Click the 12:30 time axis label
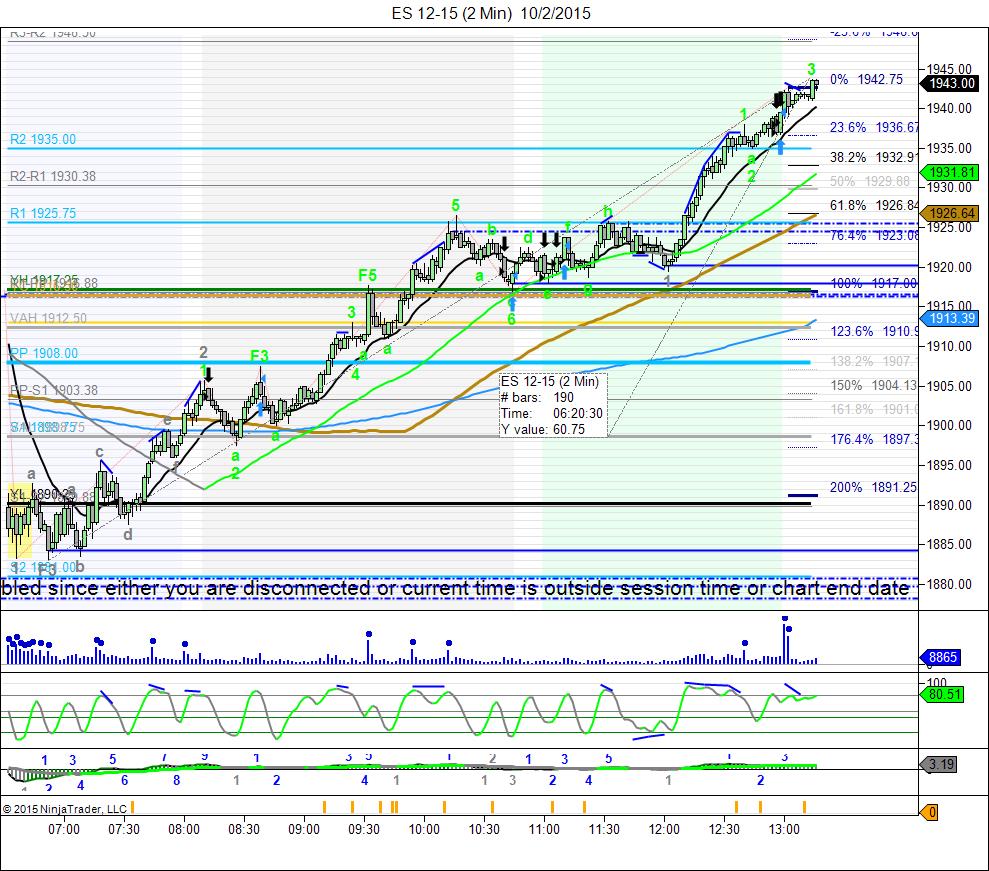The height and width of the screenshot is (871, 989). click(723, 829)
